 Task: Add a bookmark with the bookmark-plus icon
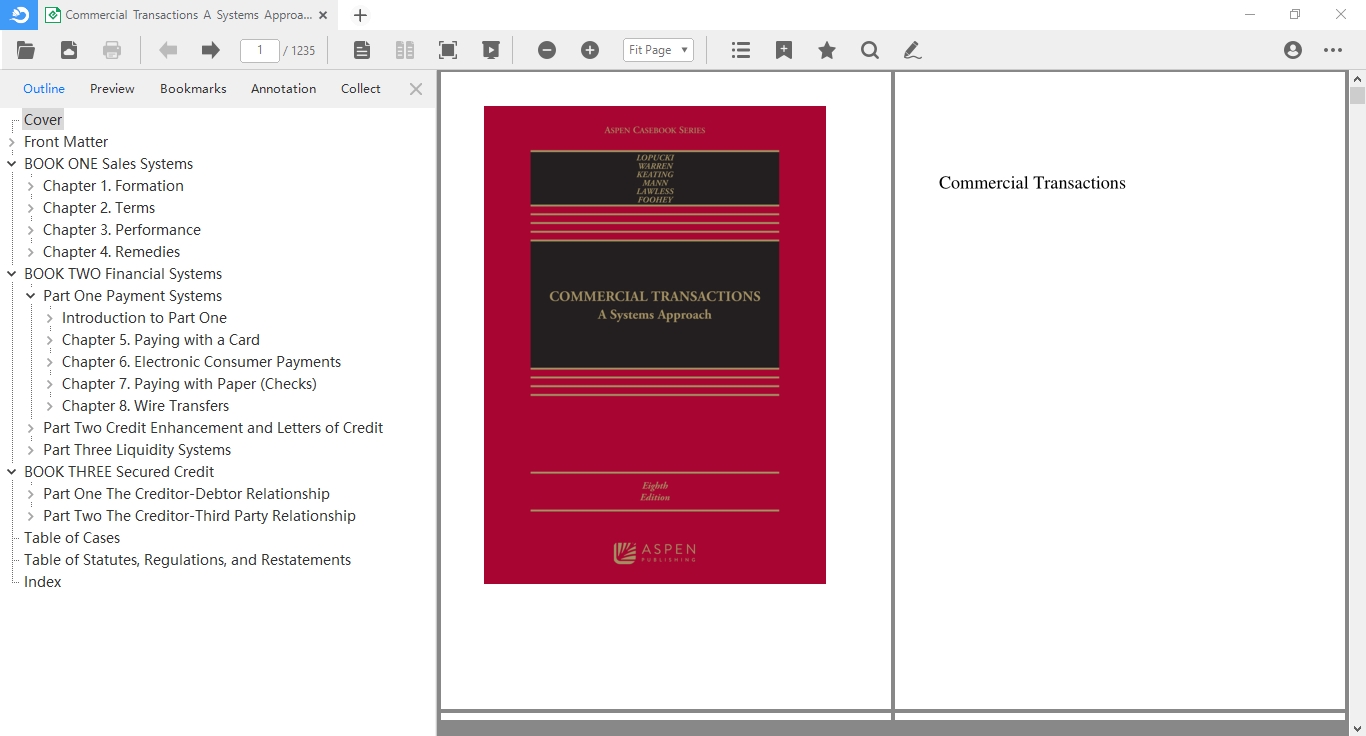784,50
